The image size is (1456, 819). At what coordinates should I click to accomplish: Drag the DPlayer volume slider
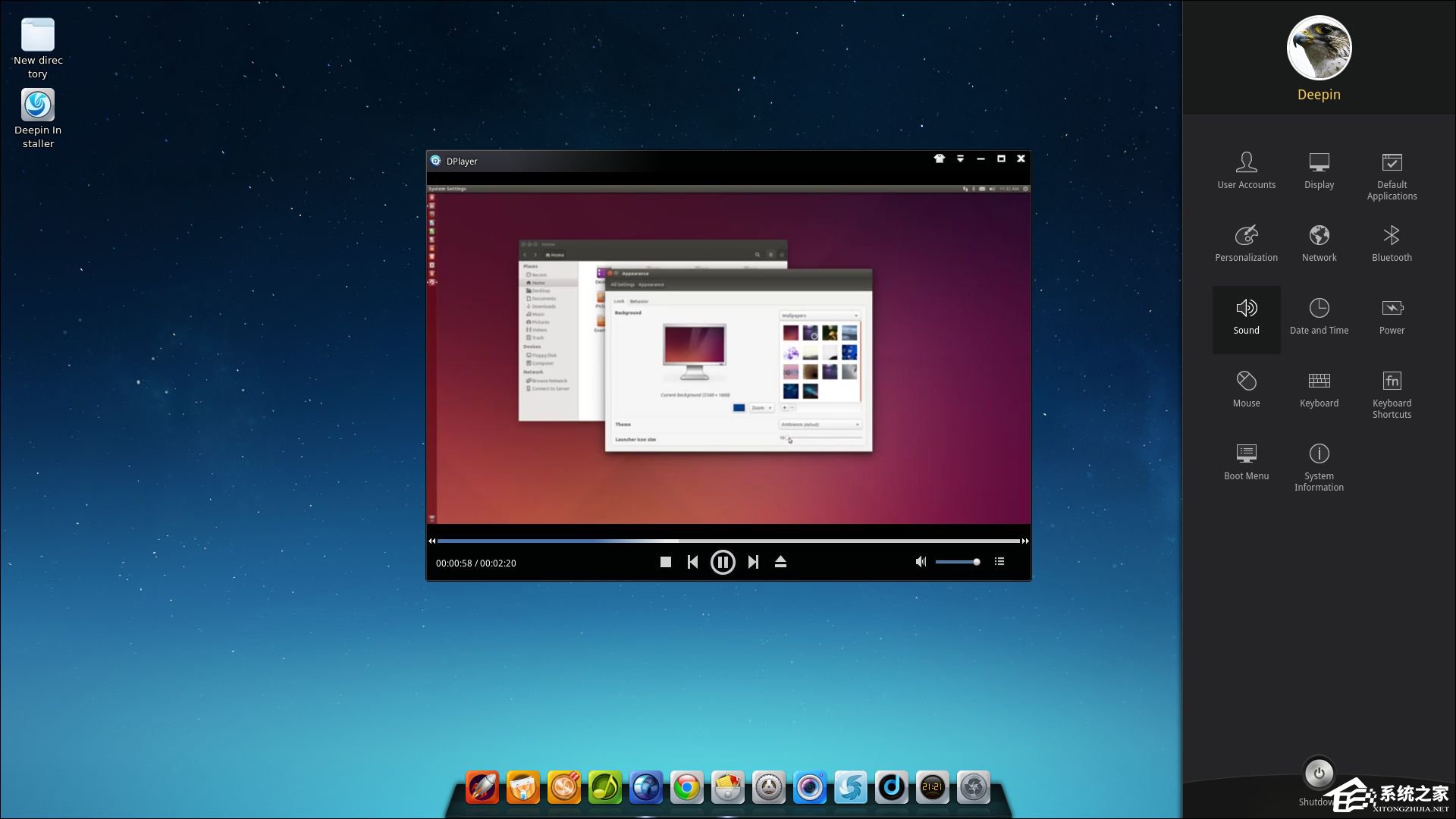[976, 562]
